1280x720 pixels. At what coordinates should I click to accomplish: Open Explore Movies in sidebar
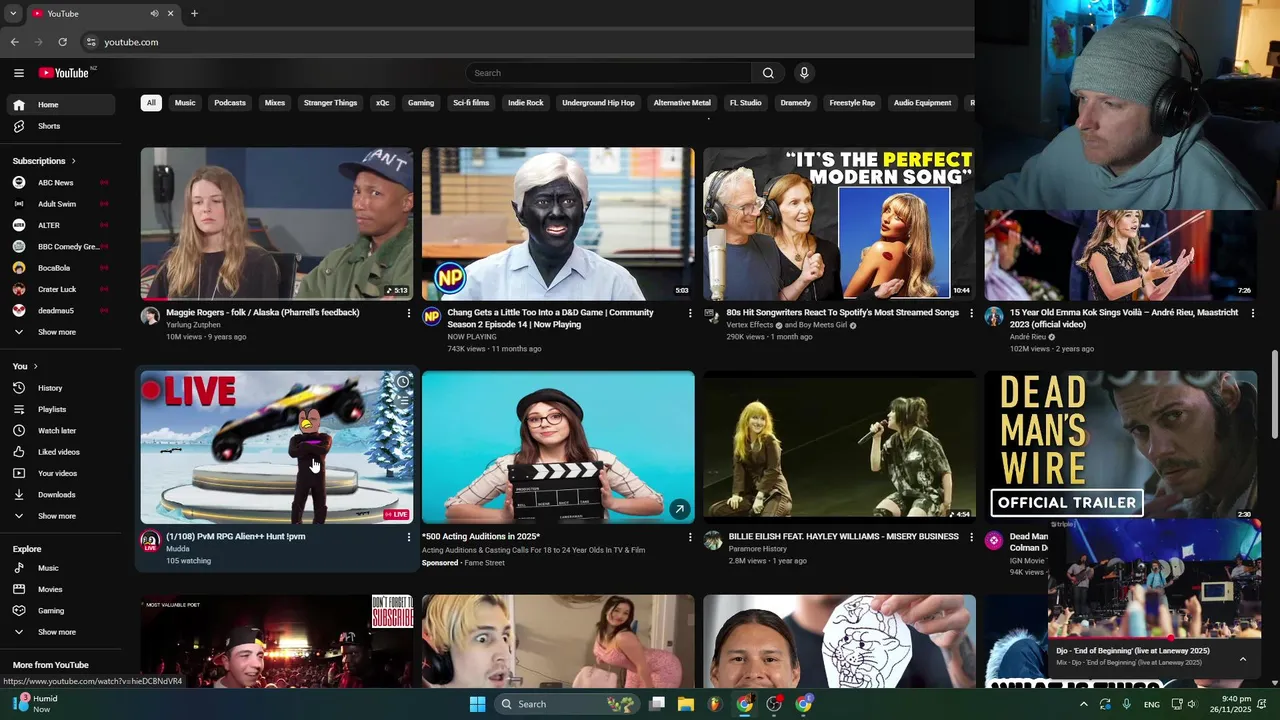[60, 589]
